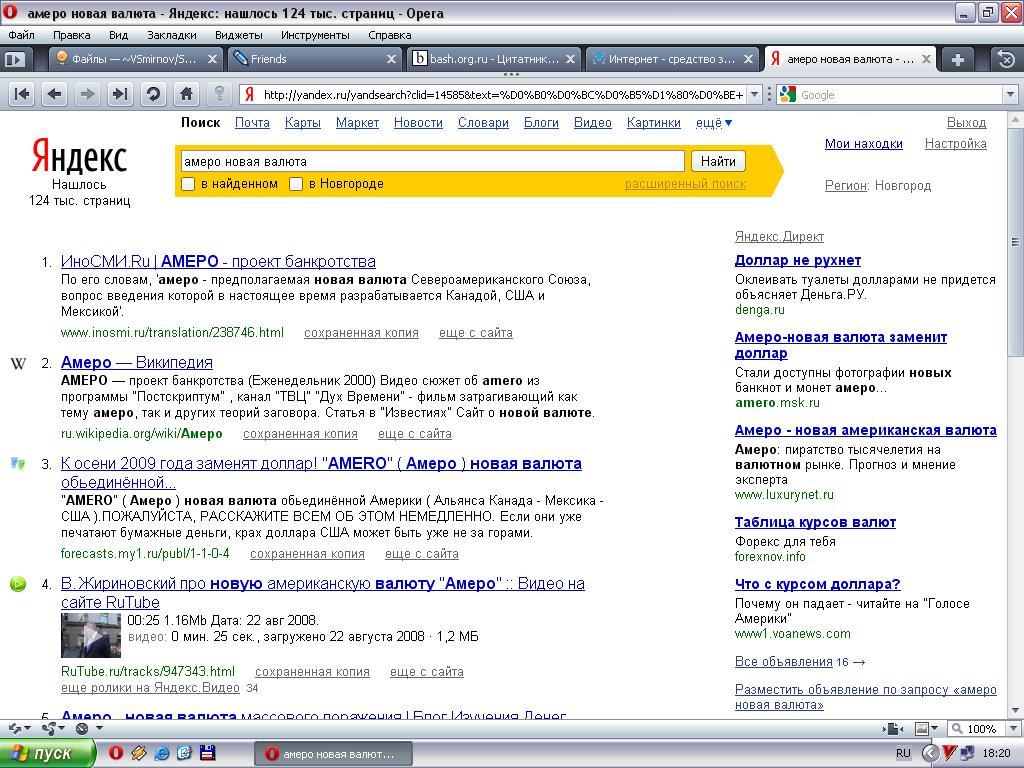Click the Google search input field
Image resolution: width=1024 pixels, height=768 pixels.
900,95
